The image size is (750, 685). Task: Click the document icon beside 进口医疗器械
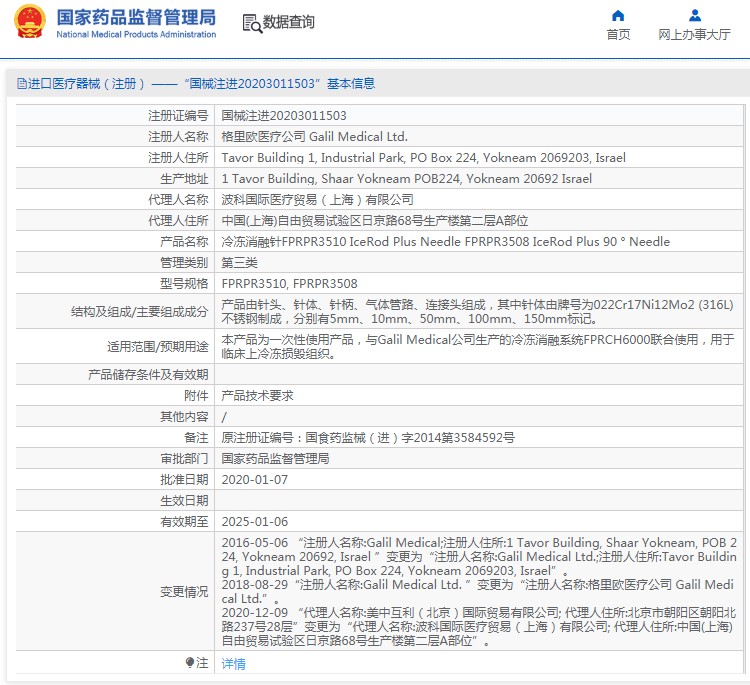click(x=22, y=84)
